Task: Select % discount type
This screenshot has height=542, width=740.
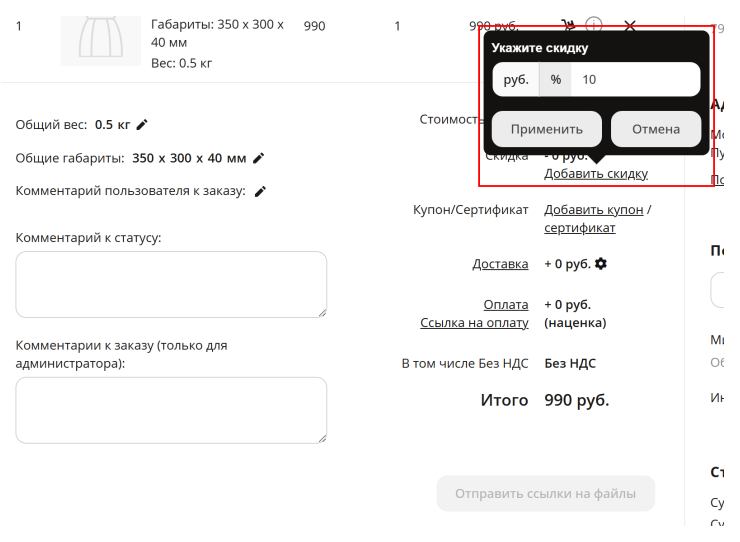Action: pos(555,79)
